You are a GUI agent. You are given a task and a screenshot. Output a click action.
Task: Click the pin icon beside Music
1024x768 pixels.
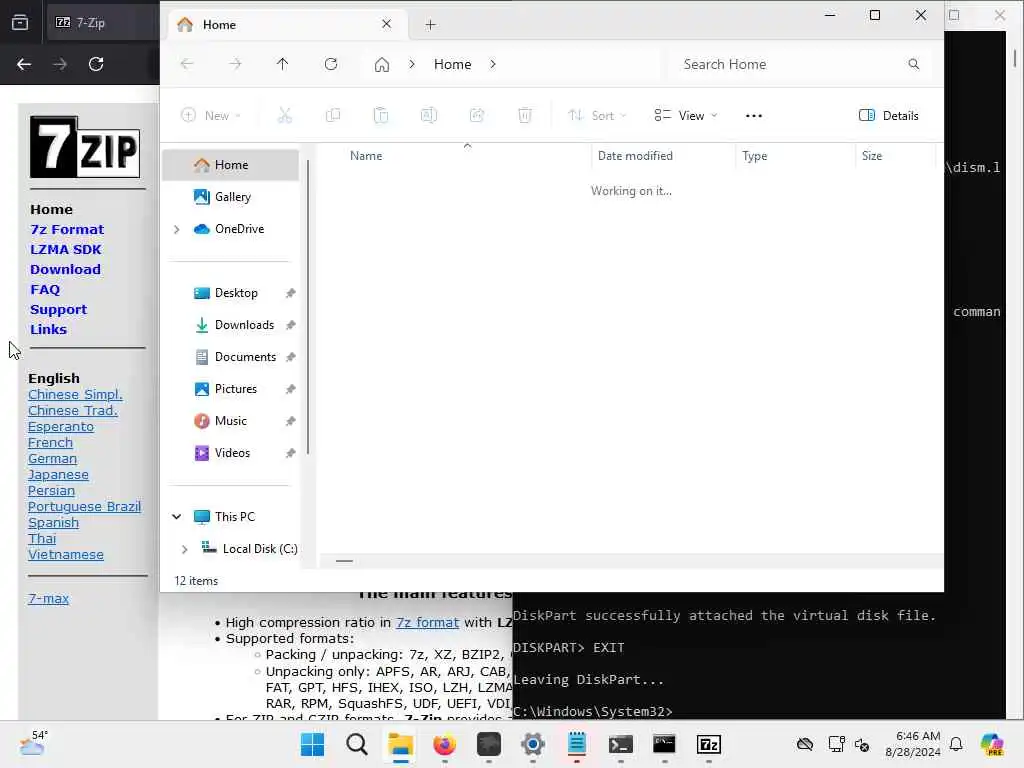click(x=291, y=421)
